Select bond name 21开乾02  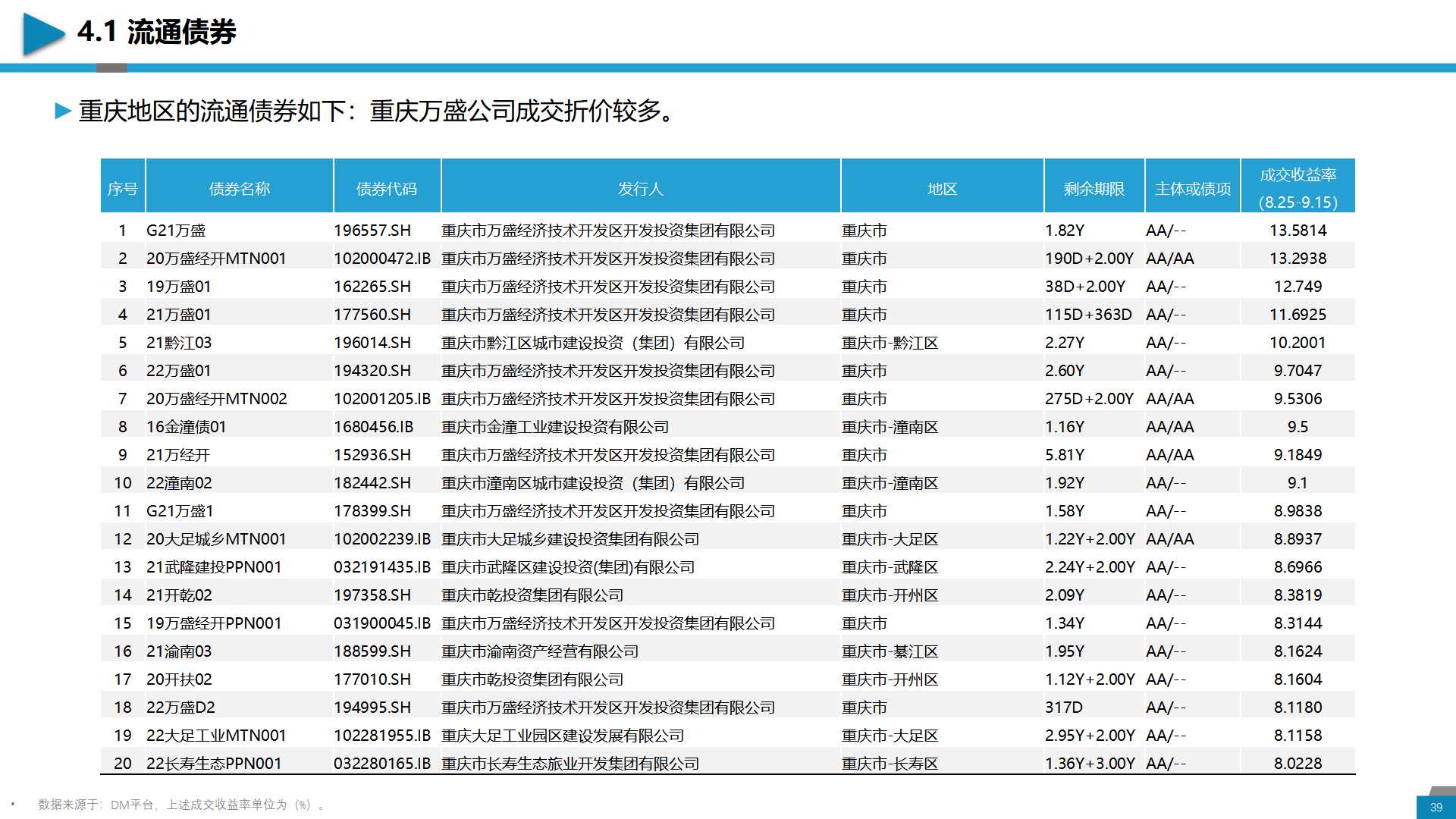pyautogui.click(x=179, y=595)
